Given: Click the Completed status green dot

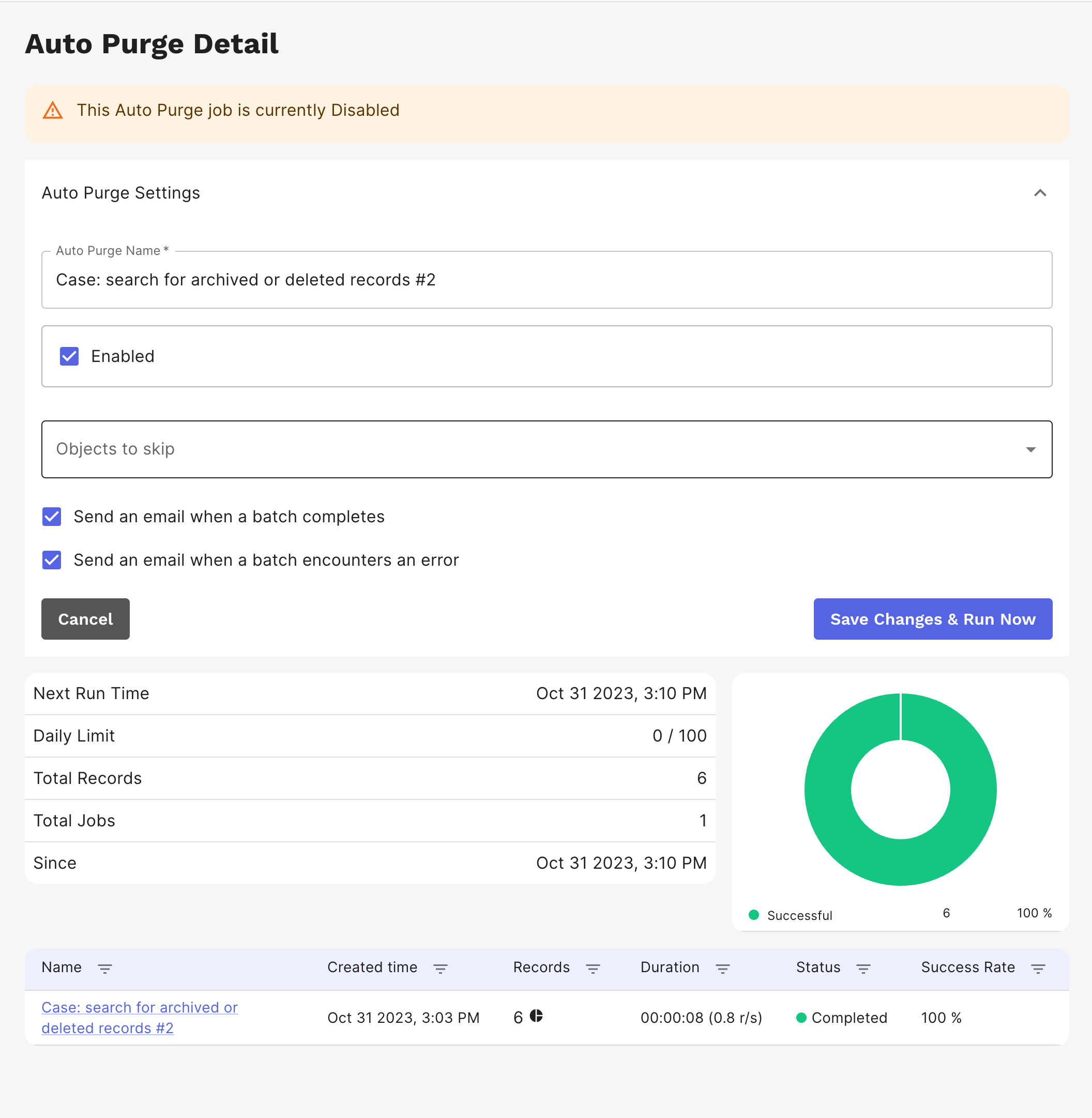Looking at the screenshot, I should (801, 1018).
